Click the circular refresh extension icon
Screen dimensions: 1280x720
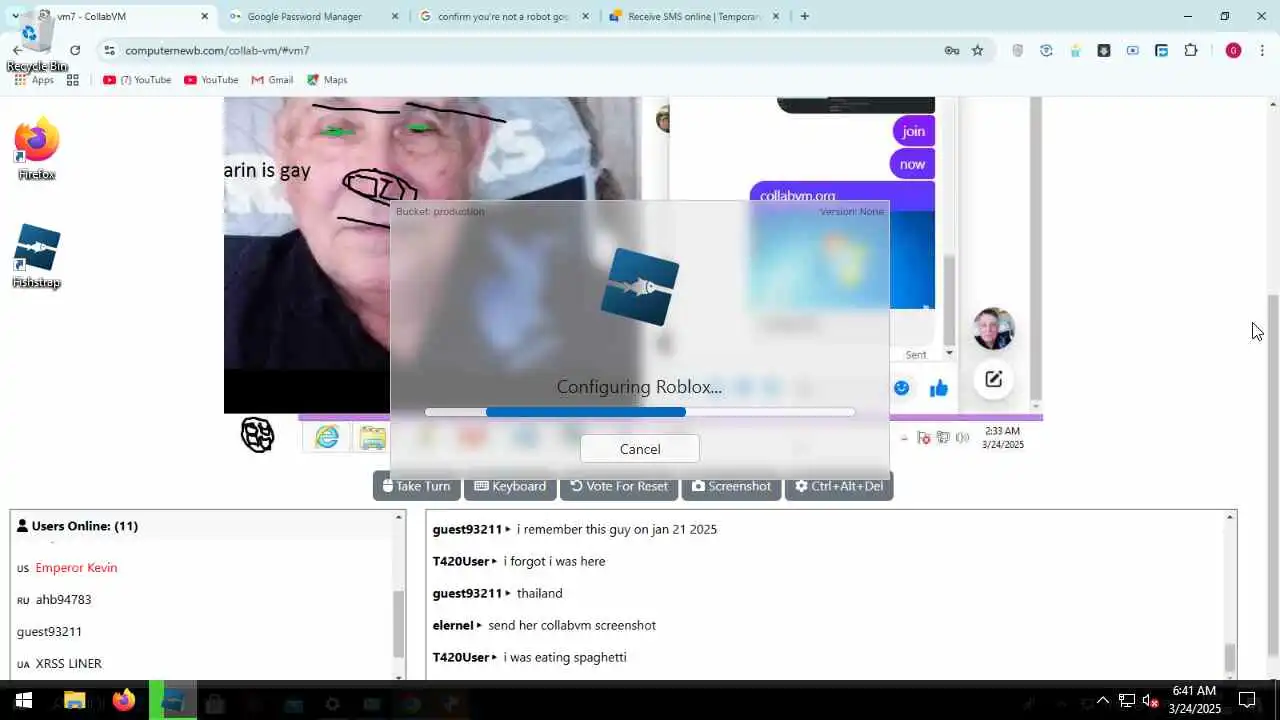tap(1046, 50)
